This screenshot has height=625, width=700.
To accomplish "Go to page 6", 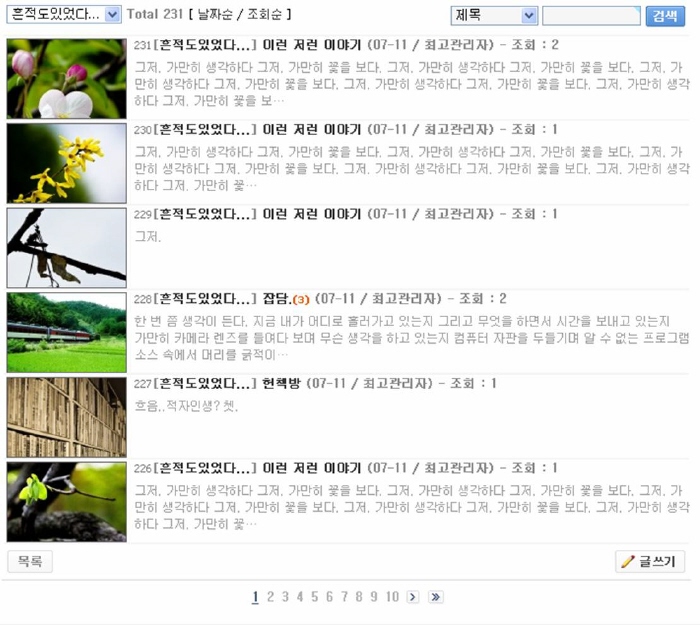I will [329, 597].
